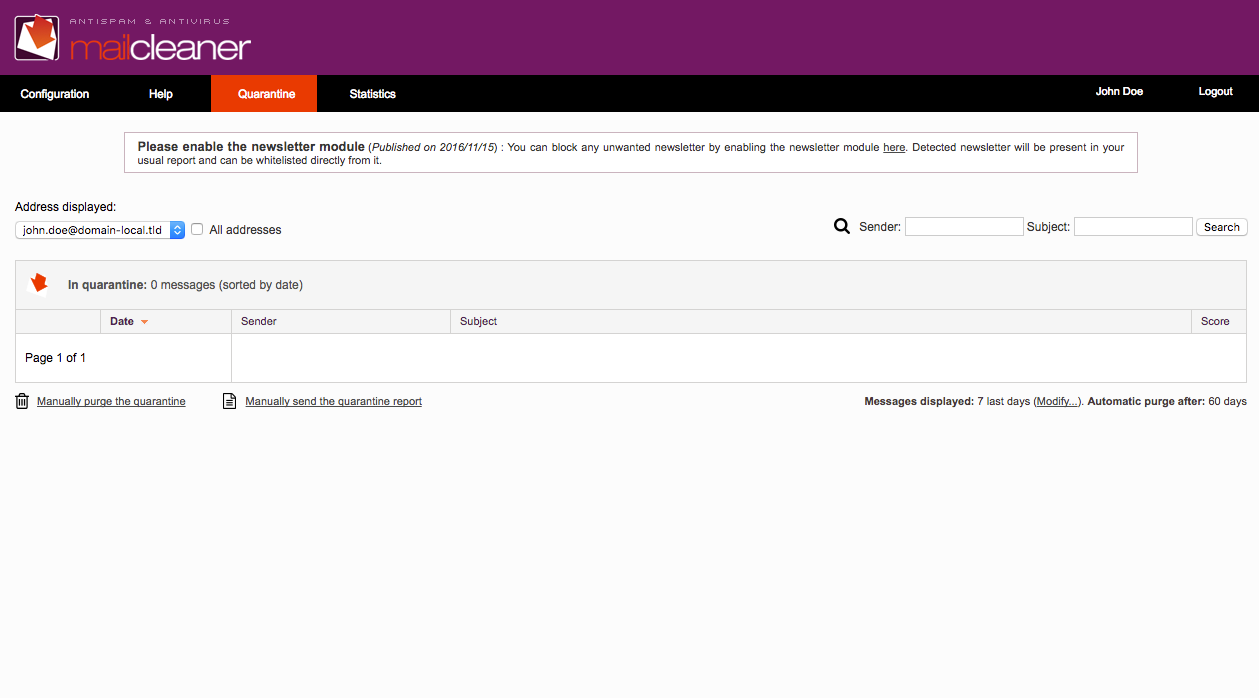Image resolution: width=1259 pixels, height=698 pixels.
Task: Click the 'here' link to enable newsletter module
Action: 894,147
